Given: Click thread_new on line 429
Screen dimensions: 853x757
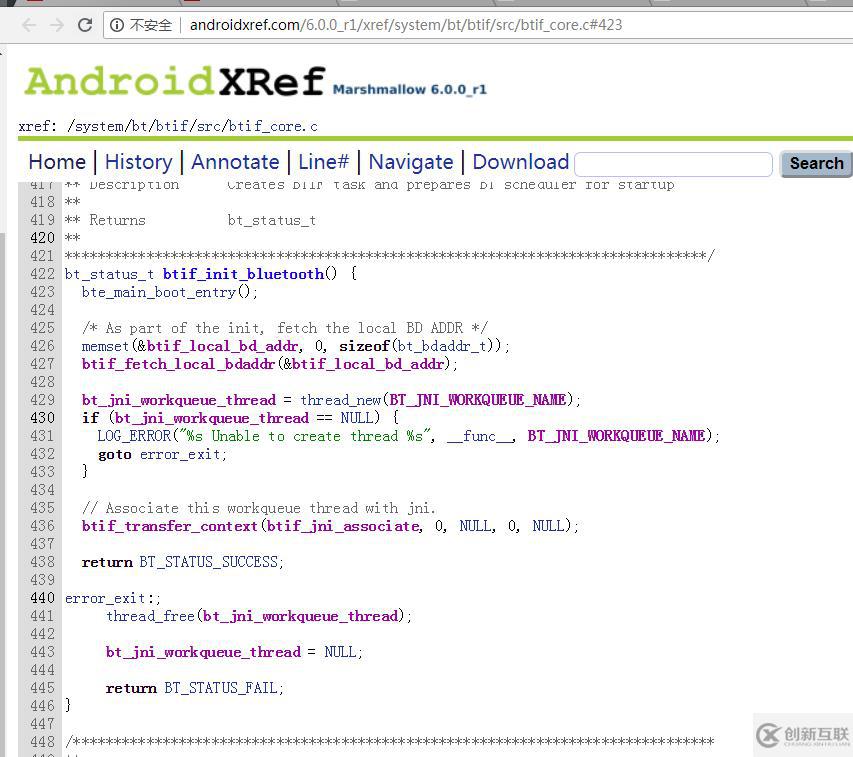Looking at the screenshot, I should [x=340, y=400].
